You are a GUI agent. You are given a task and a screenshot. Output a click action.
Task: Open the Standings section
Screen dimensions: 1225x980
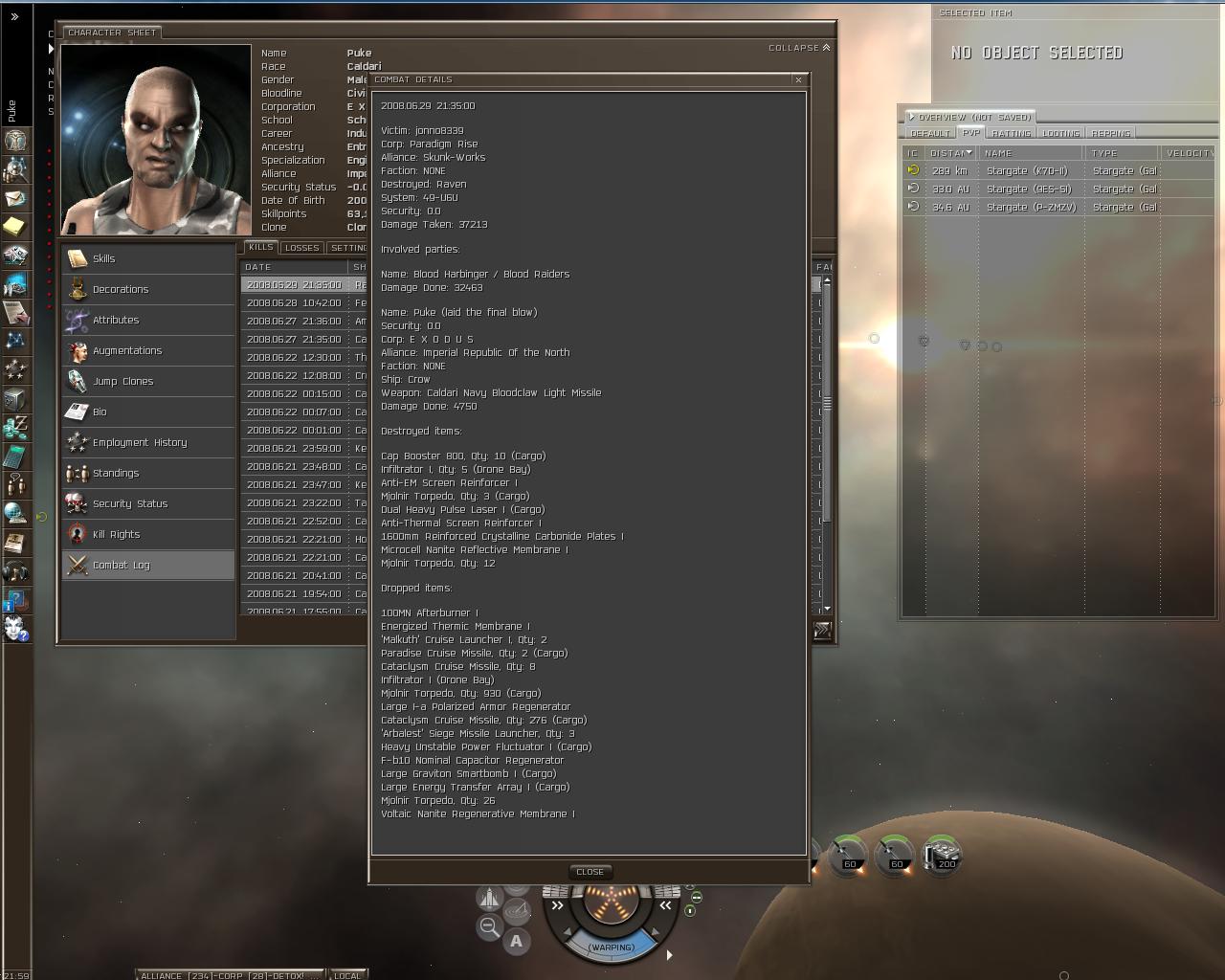(x=148, y=473)
